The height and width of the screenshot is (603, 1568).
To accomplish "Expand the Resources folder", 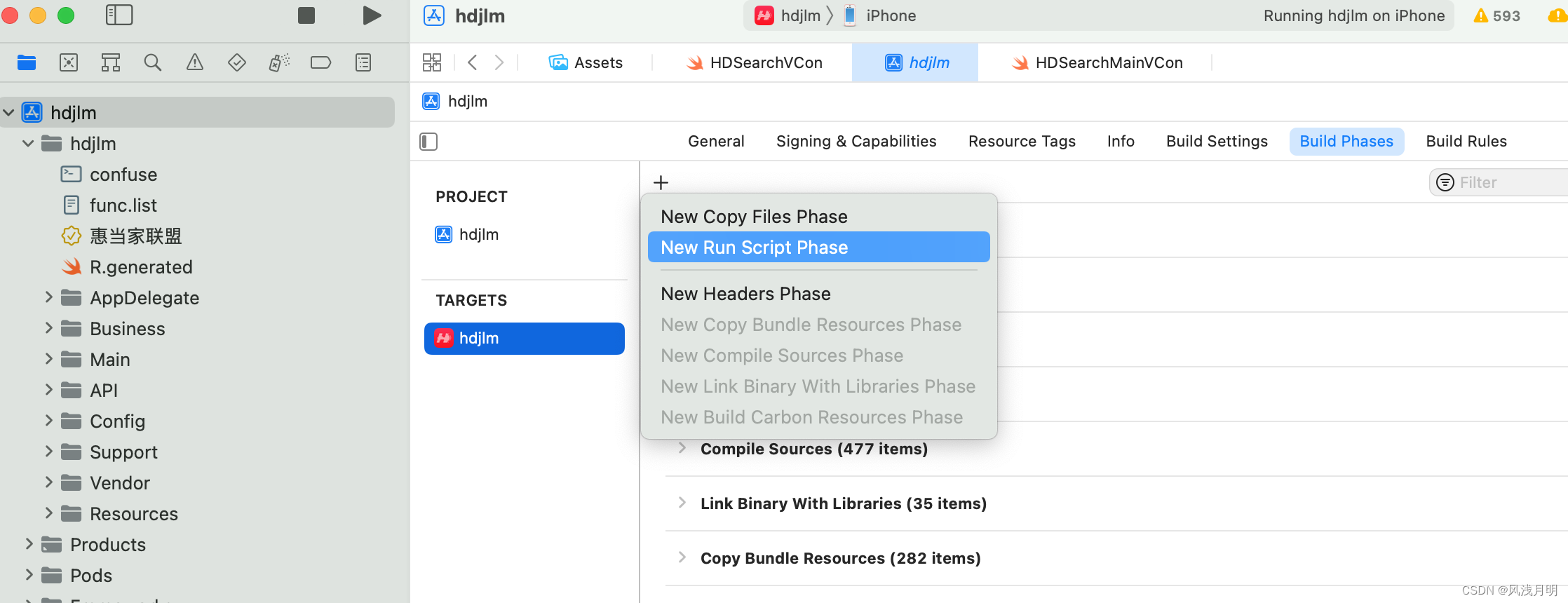I will (49, 513).
